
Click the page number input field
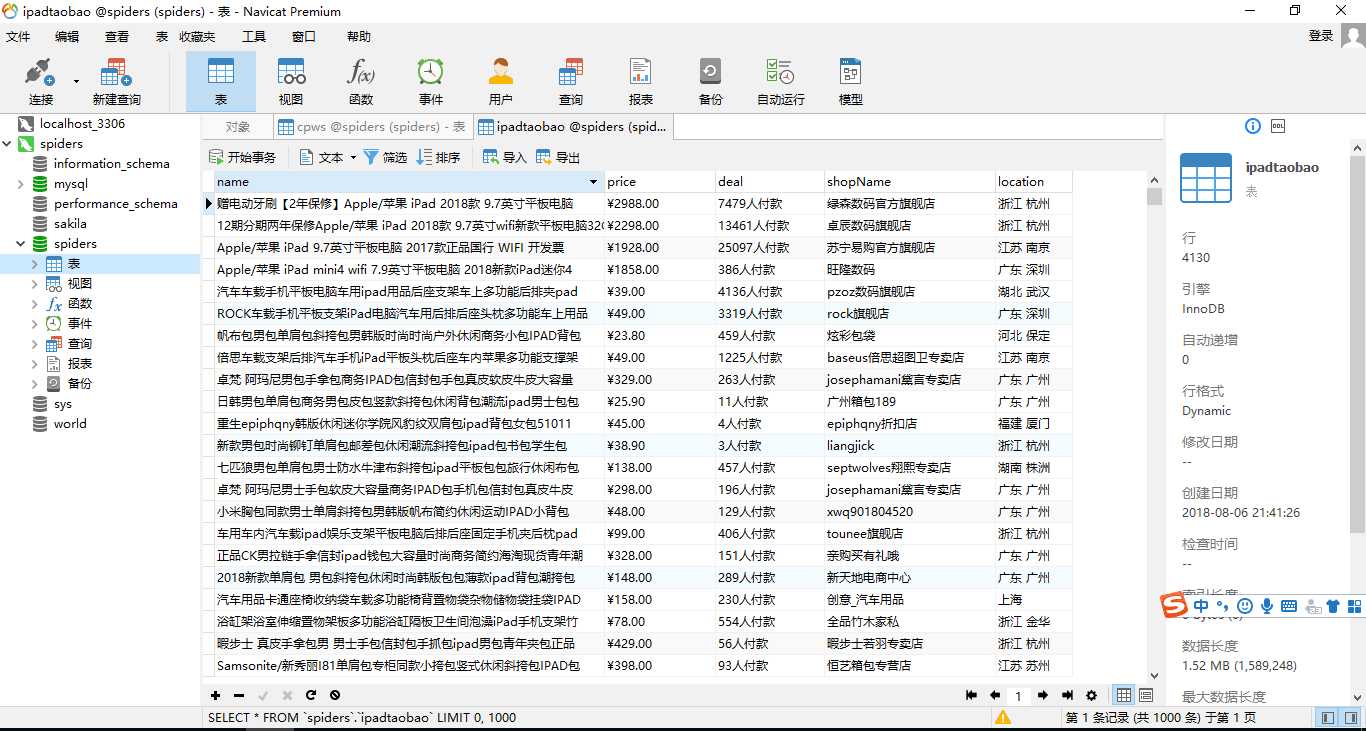(x=1019, y=696)
